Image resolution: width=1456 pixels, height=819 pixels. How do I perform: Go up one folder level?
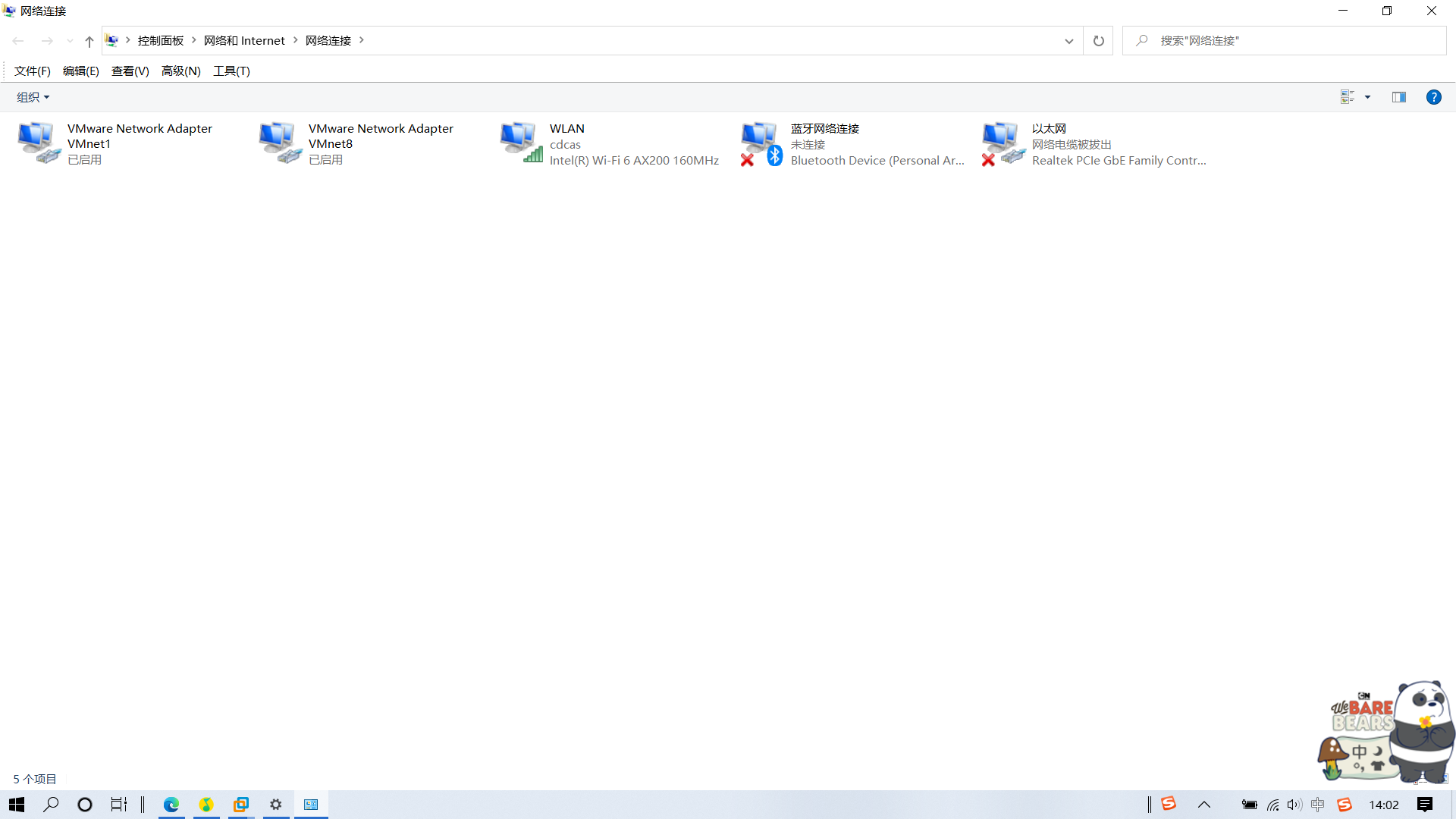tap(89, 41)
